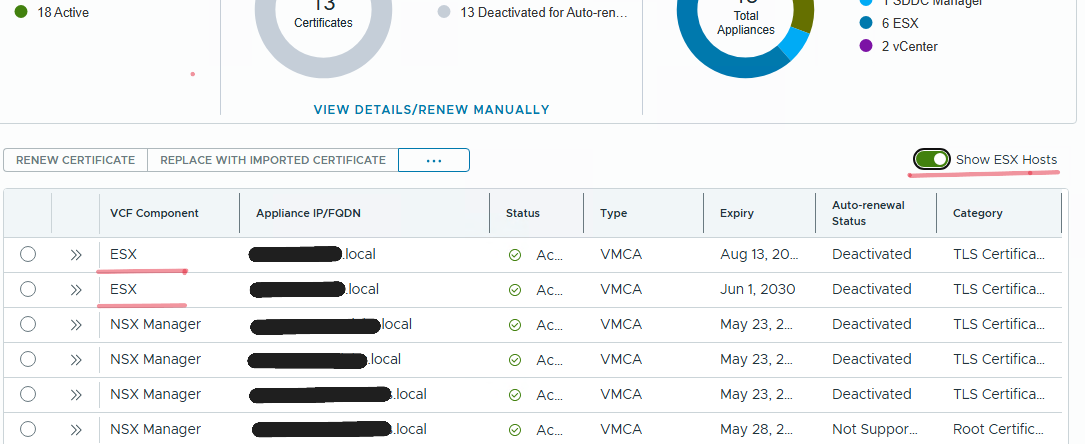Click Active status icon in last NSX Manager row
This screenshot has height=444, width=1085.
point(515,430)
